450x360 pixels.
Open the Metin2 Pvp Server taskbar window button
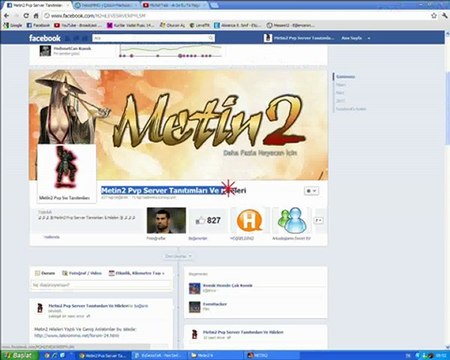(x=103, y=356)
